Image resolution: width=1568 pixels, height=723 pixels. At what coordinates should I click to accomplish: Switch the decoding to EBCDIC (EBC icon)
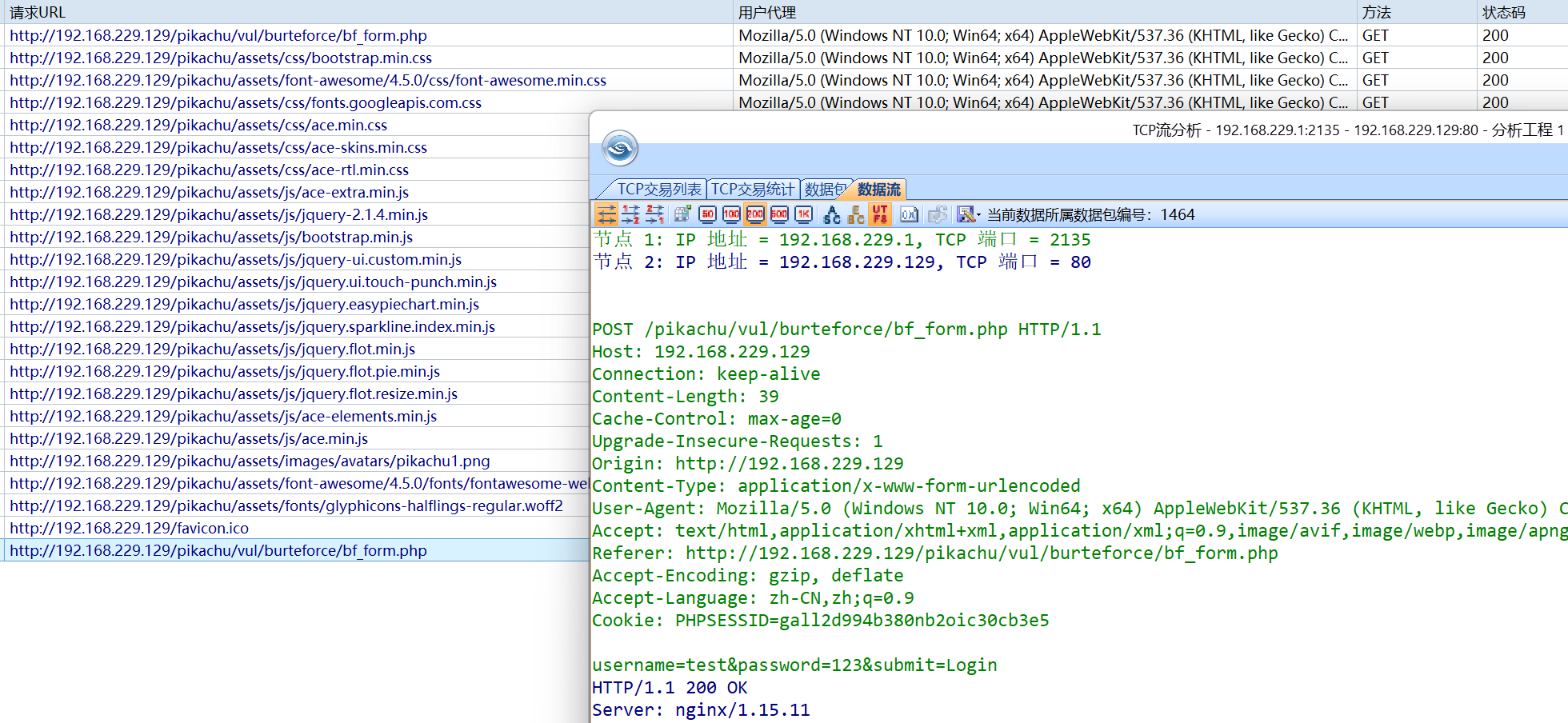tap(856, 214)
